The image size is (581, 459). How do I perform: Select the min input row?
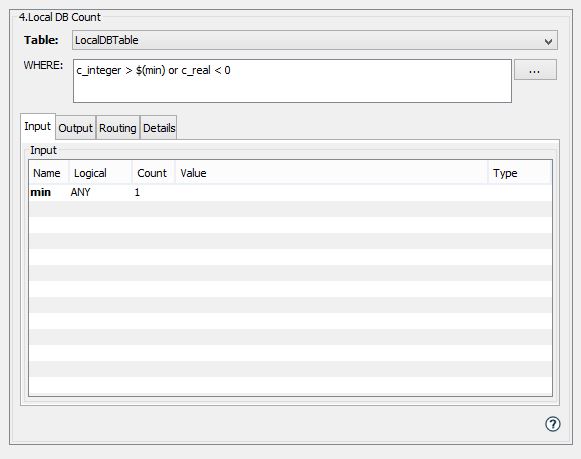(290, 193)
